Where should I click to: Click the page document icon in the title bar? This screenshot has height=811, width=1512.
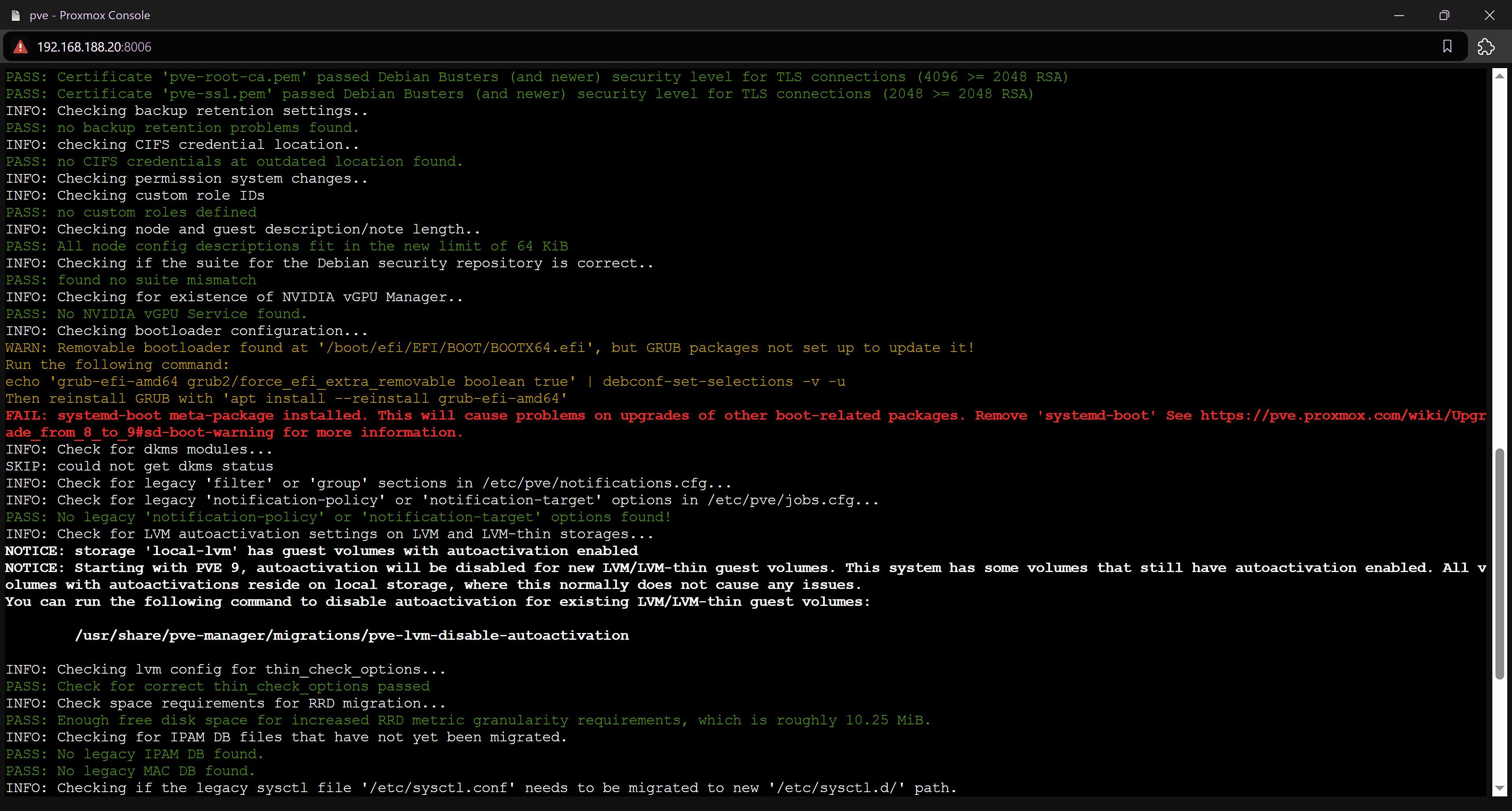pyautogui.click(x=16, y=15)
